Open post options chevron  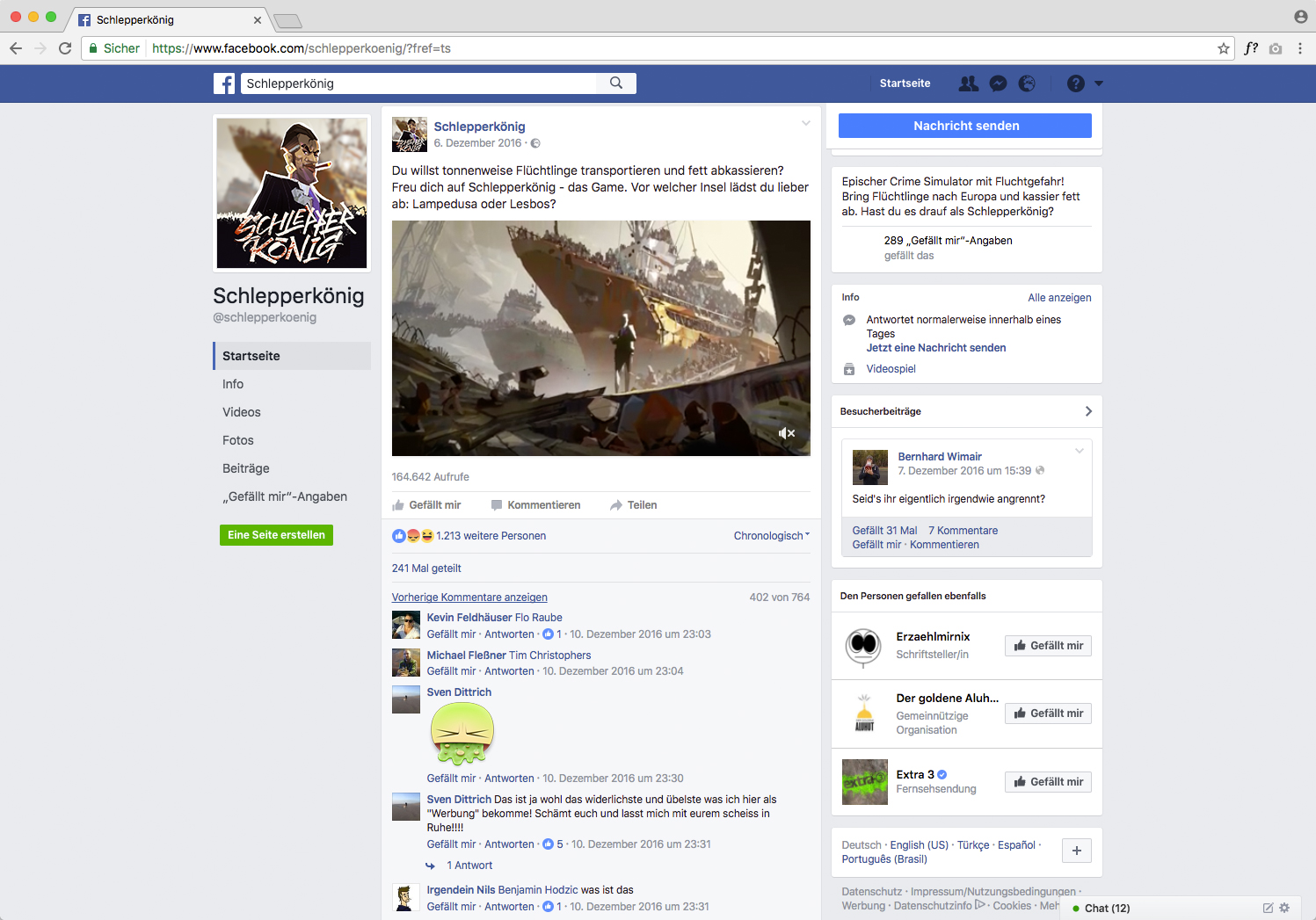pyautogui.click(x=805, y=124)
